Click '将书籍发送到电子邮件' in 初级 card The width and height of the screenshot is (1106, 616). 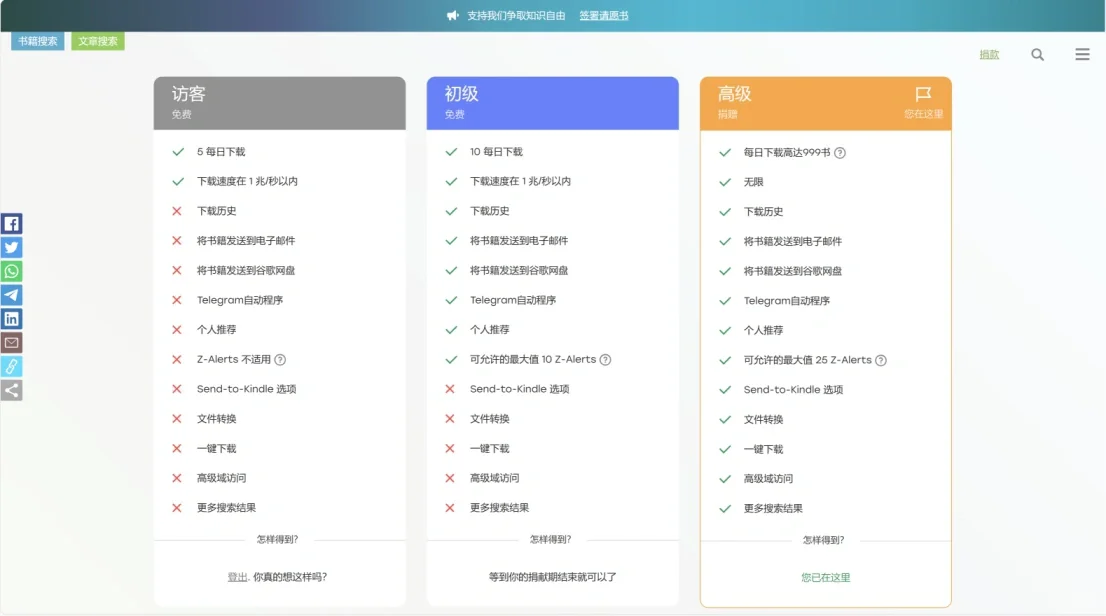tap(518, 241)
